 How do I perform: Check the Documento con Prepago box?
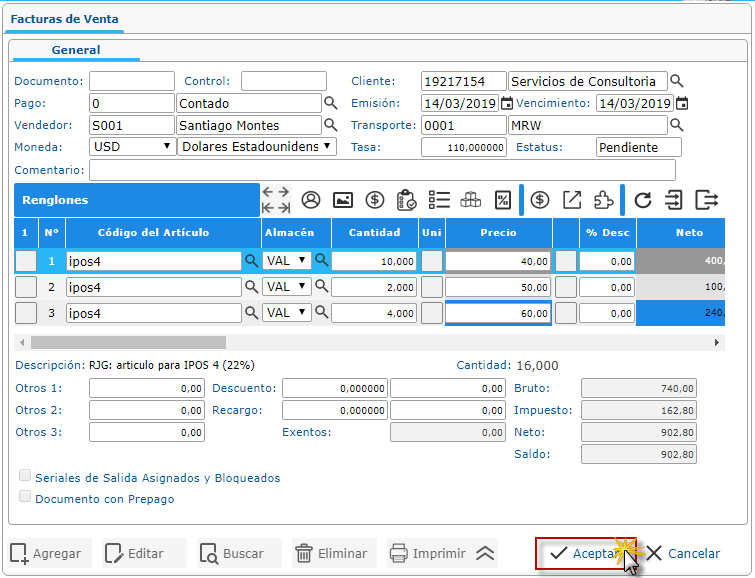pos(25,497)
